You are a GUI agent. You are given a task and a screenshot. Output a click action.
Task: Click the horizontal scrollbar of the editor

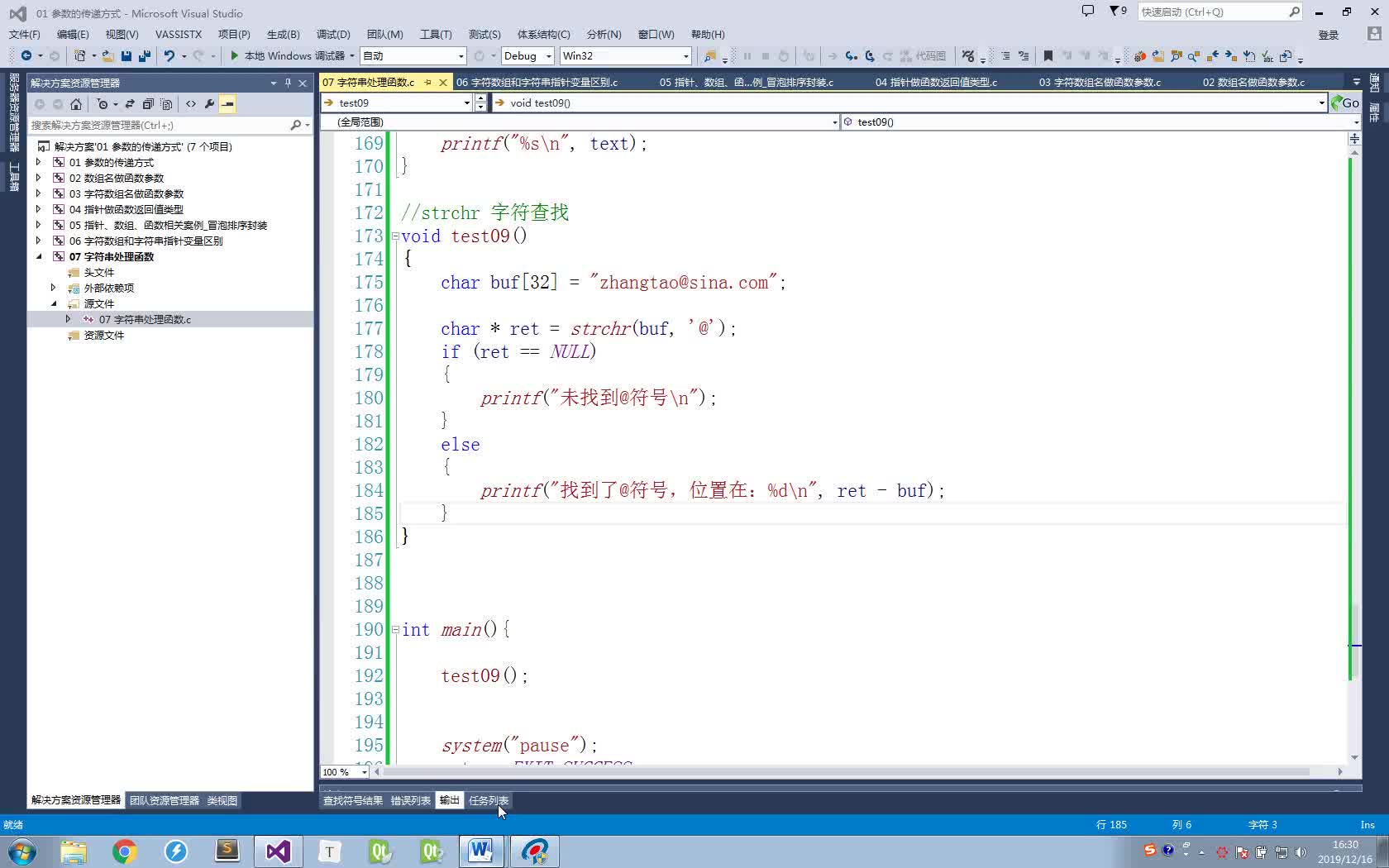(x=858, y=772)
